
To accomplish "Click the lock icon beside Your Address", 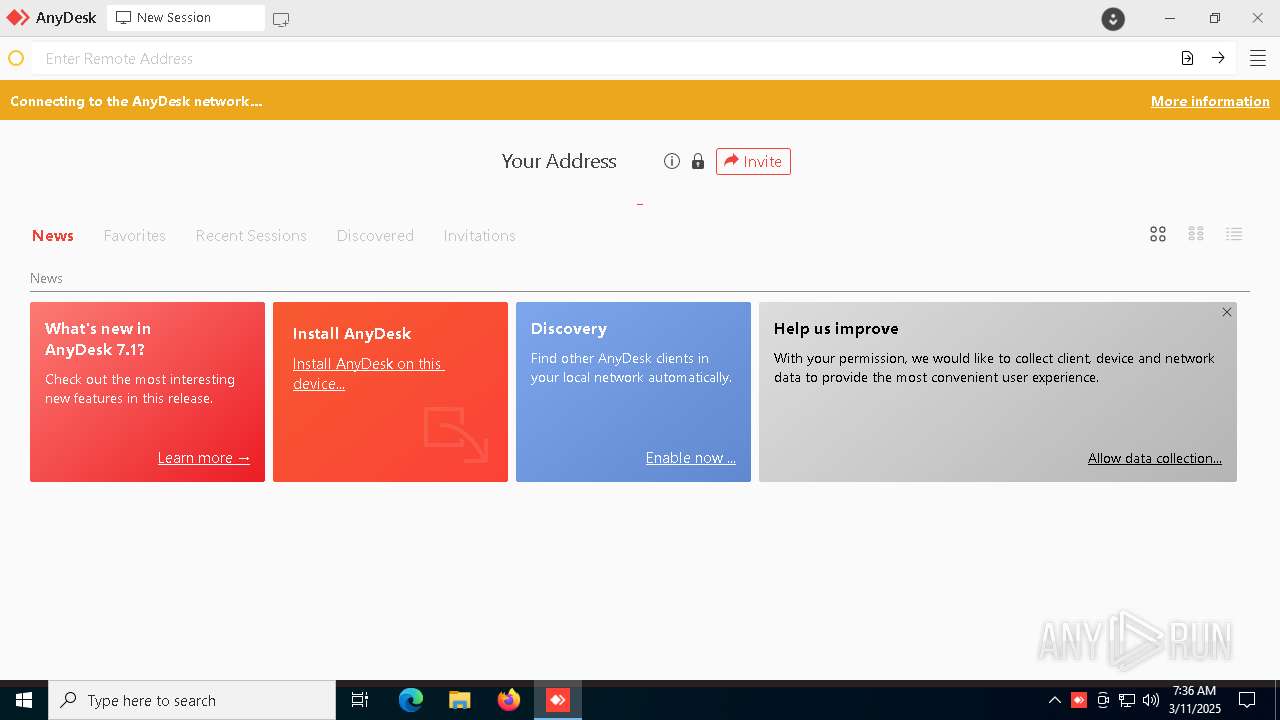I will coord(698,161).
